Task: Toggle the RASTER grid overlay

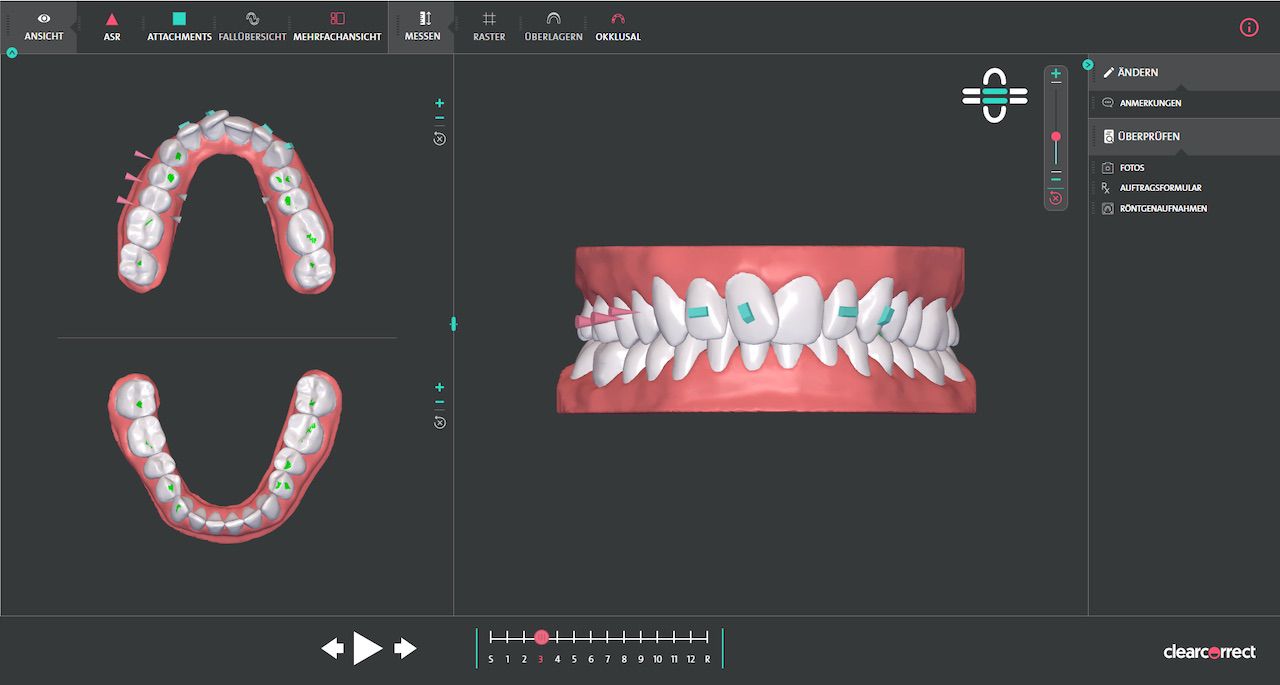Action: 489,27
